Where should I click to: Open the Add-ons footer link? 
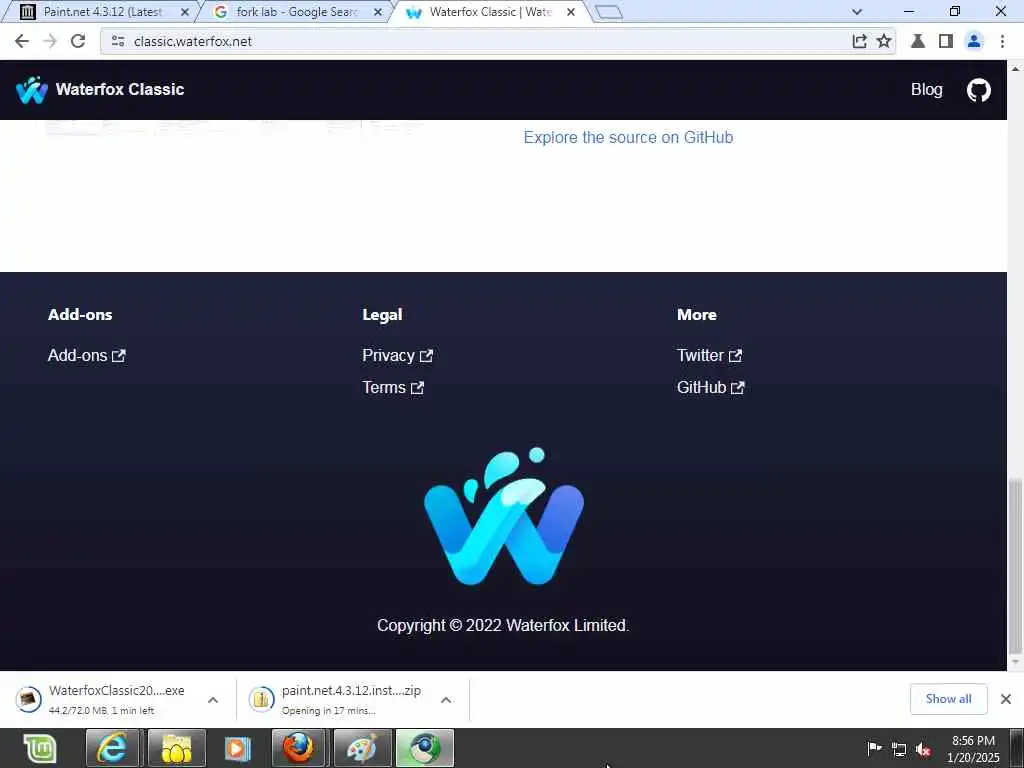[x=86, y=355]
